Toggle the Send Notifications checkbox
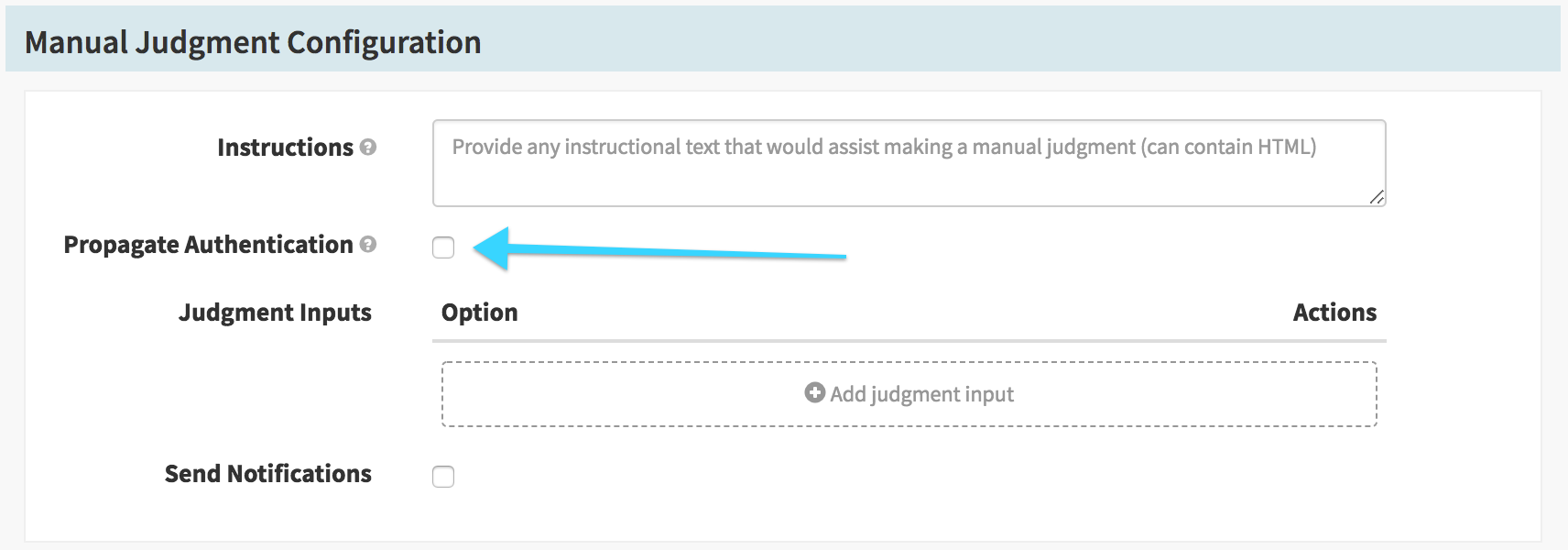This screenshot has width=1568, height=550. (443, 477)
